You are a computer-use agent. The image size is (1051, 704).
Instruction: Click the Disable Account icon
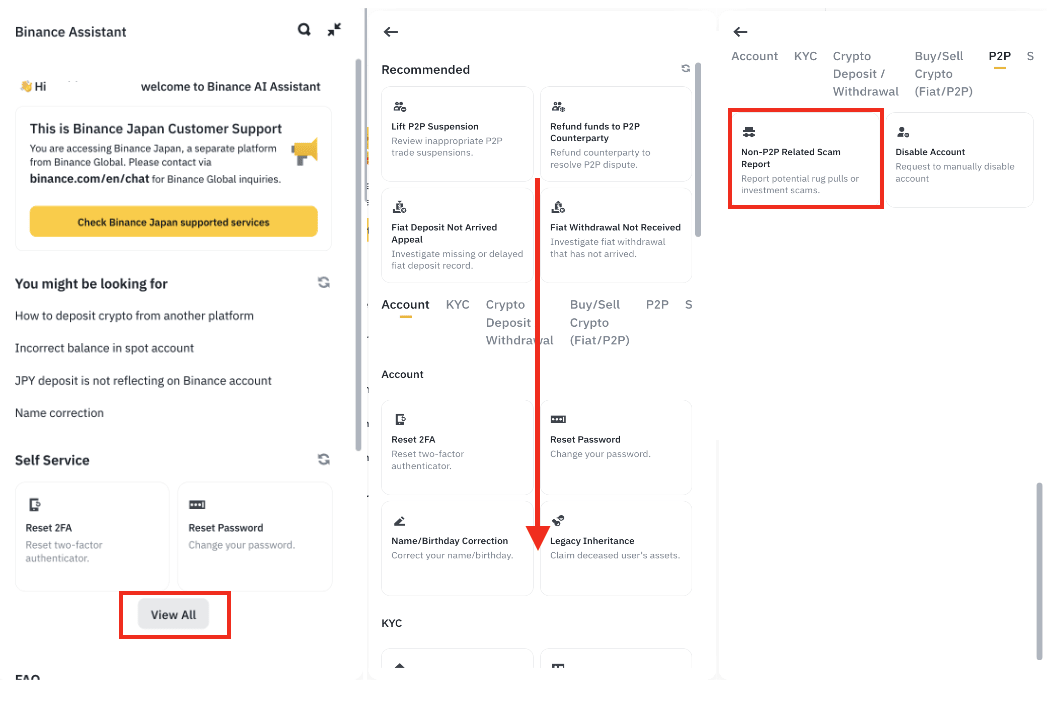coord(903,131)
